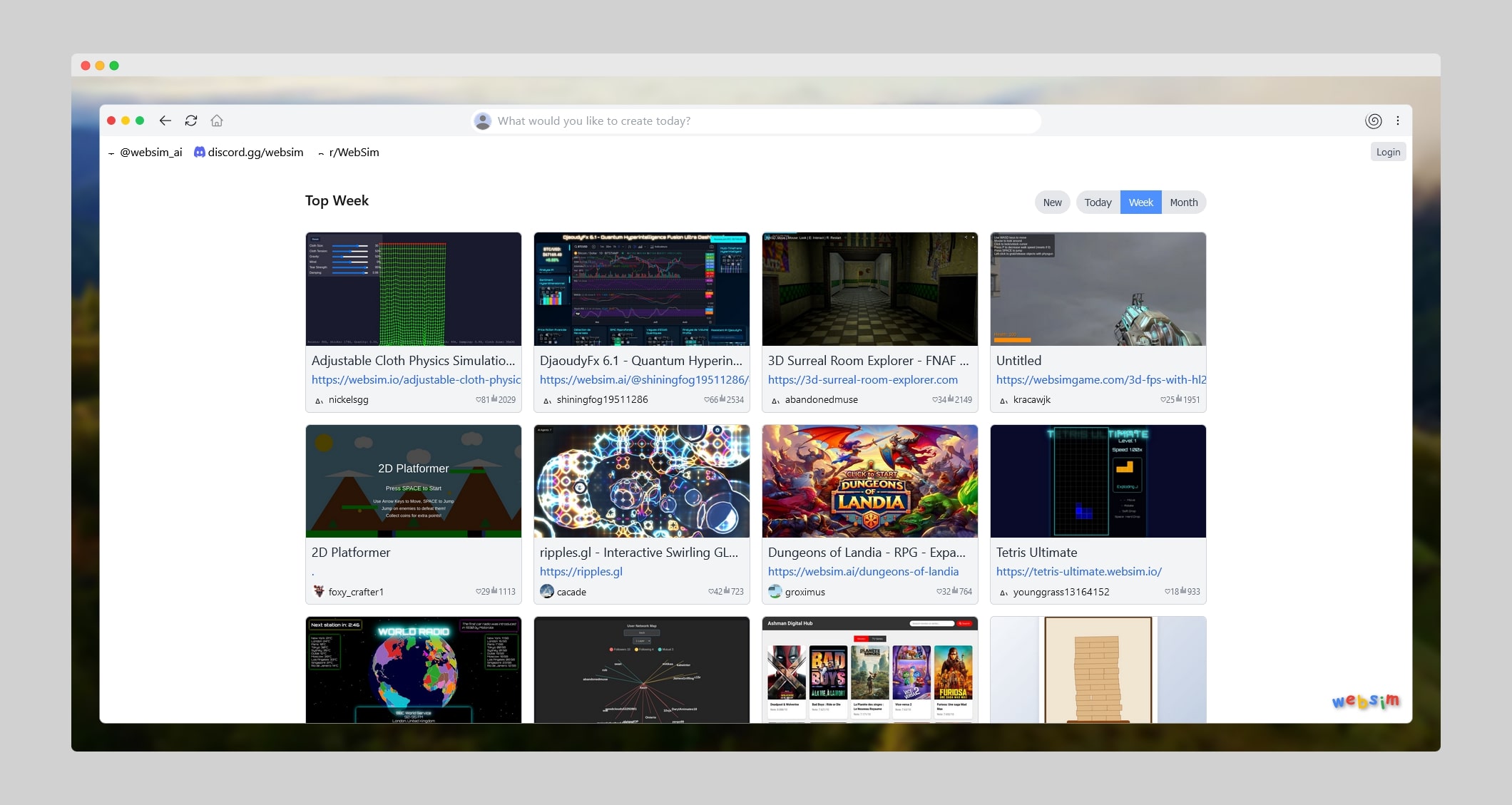The width and height of the screenshot is (1512, 805).
Task: Click the 'Untitled' card title
Action: point(1018,361)
